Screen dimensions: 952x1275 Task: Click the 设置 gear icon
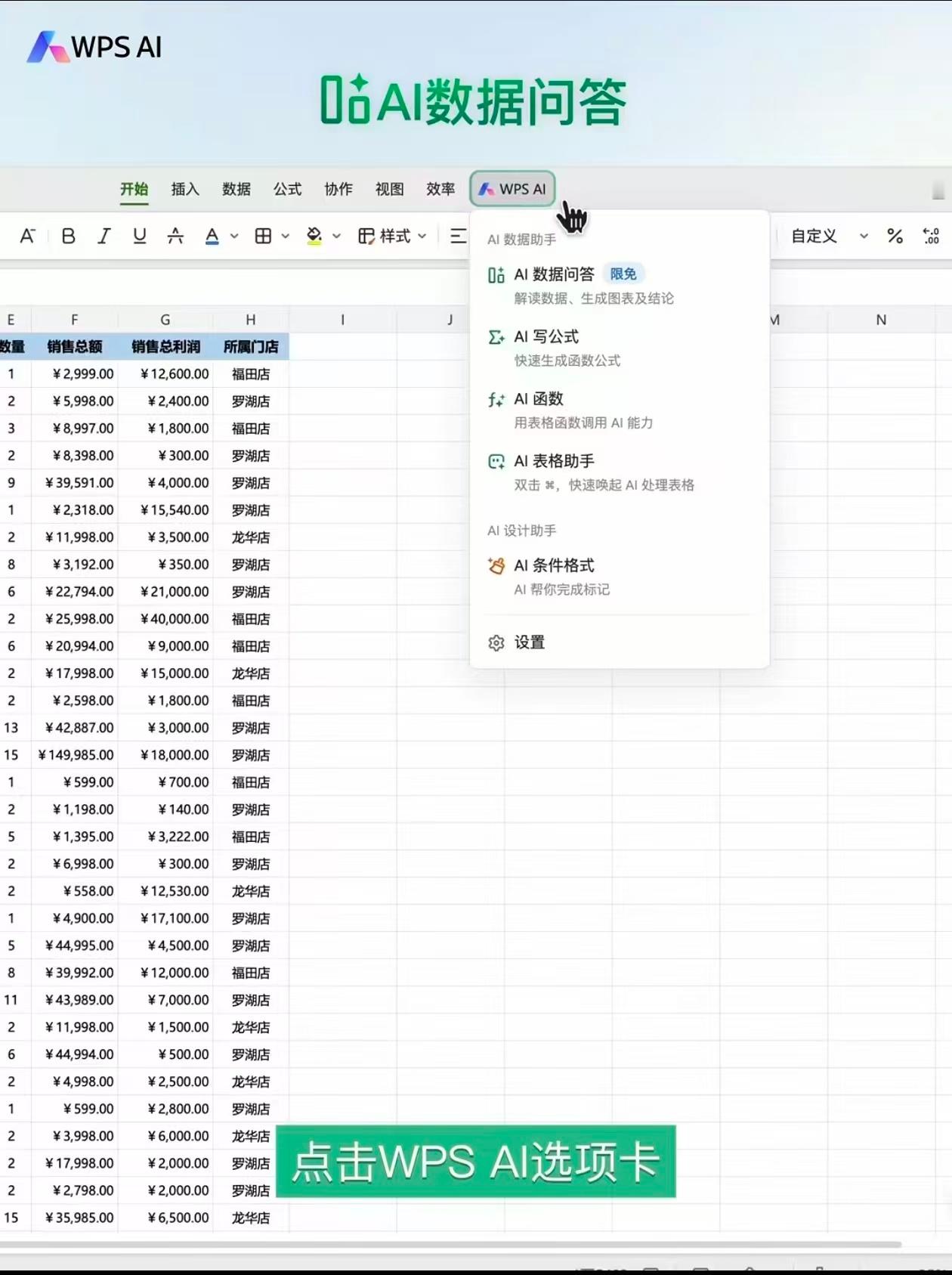pyautogui.click(x=496, y=642)
